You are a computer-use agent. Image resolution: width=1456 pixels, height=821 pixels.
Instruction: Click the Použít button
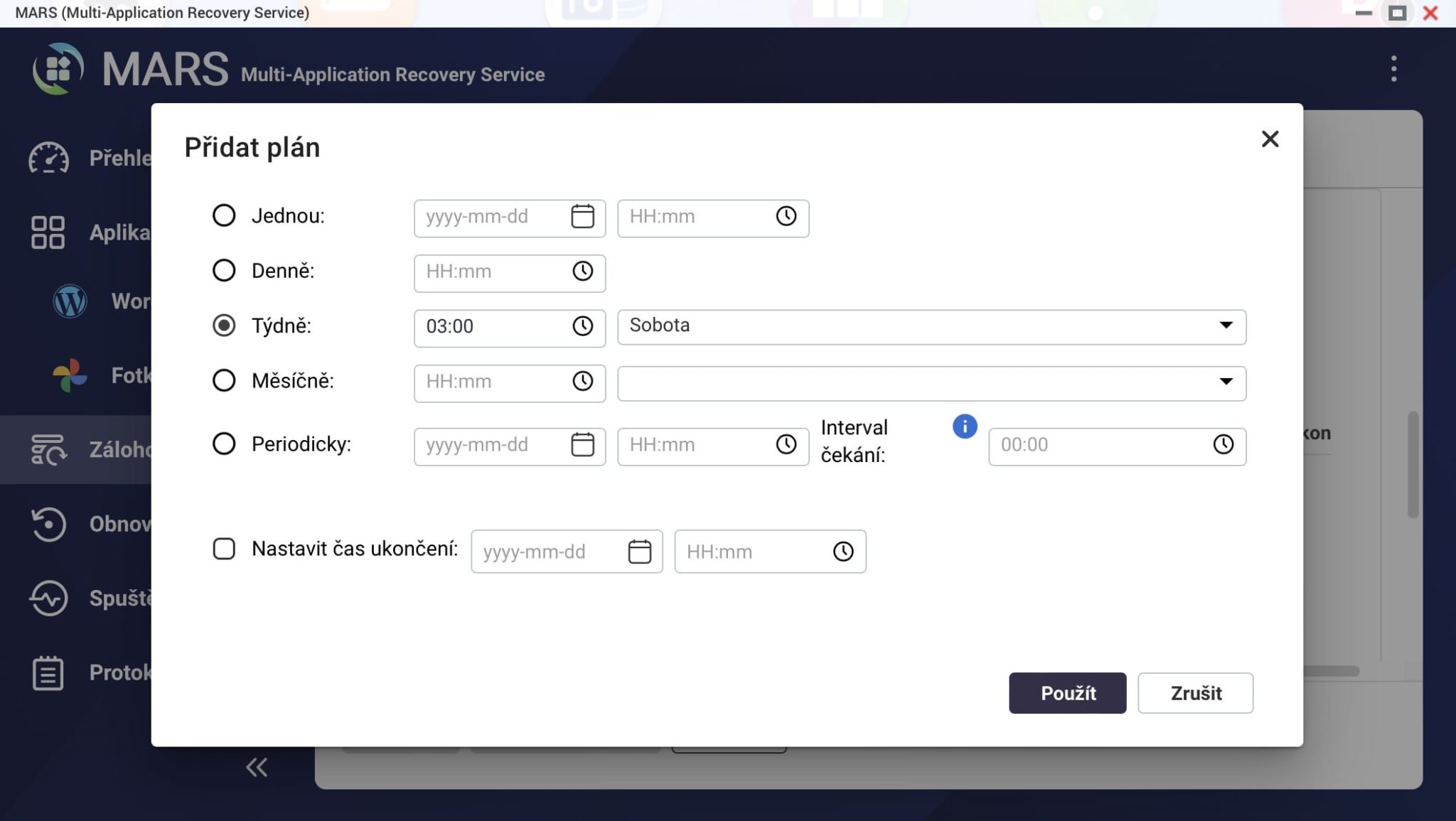click(x=1067, y=693)
